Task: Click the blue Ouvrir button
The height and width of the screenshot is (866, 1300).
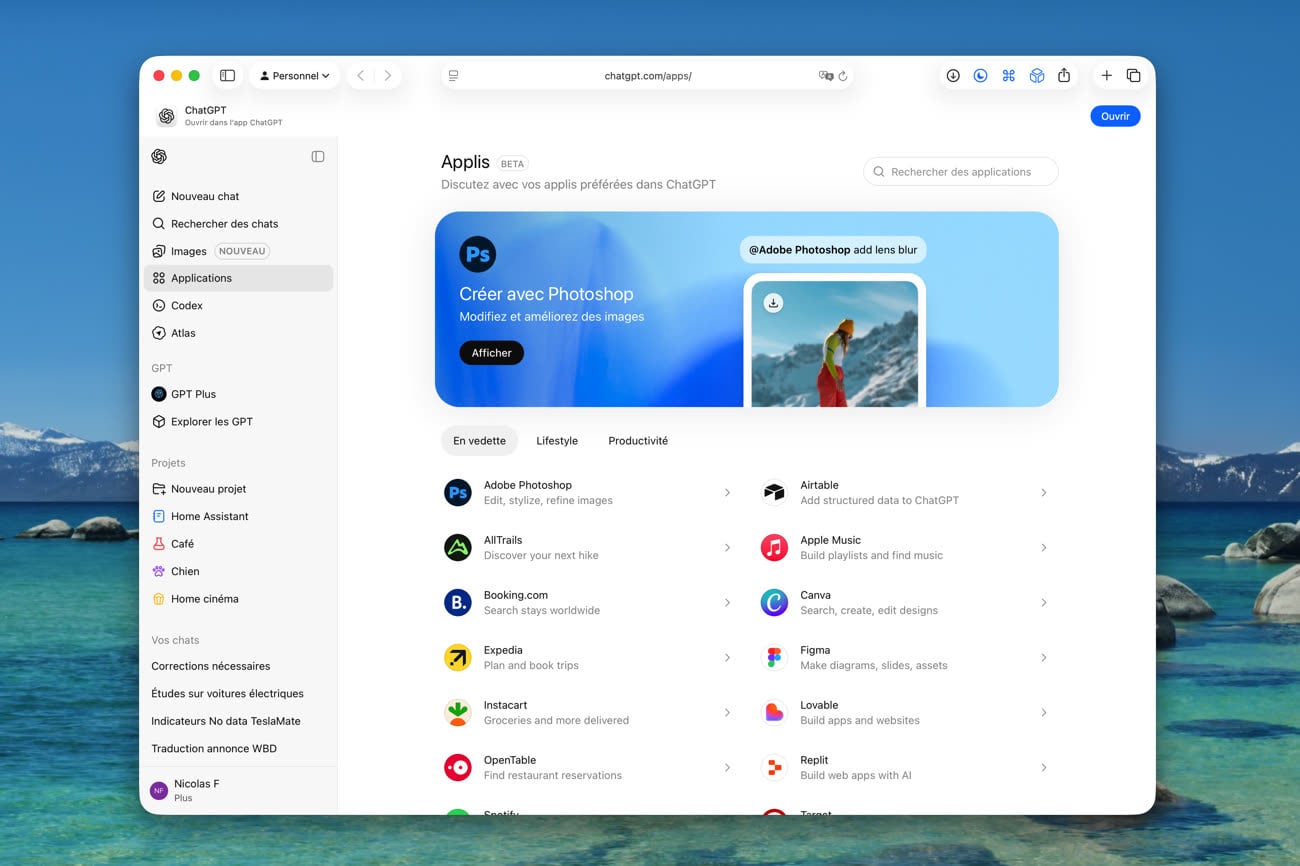Action: point(1115,116)
